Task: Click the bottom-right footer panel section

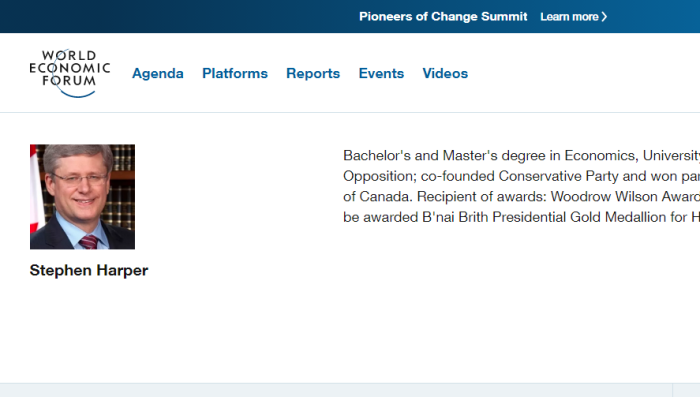Action: point(686,390)
